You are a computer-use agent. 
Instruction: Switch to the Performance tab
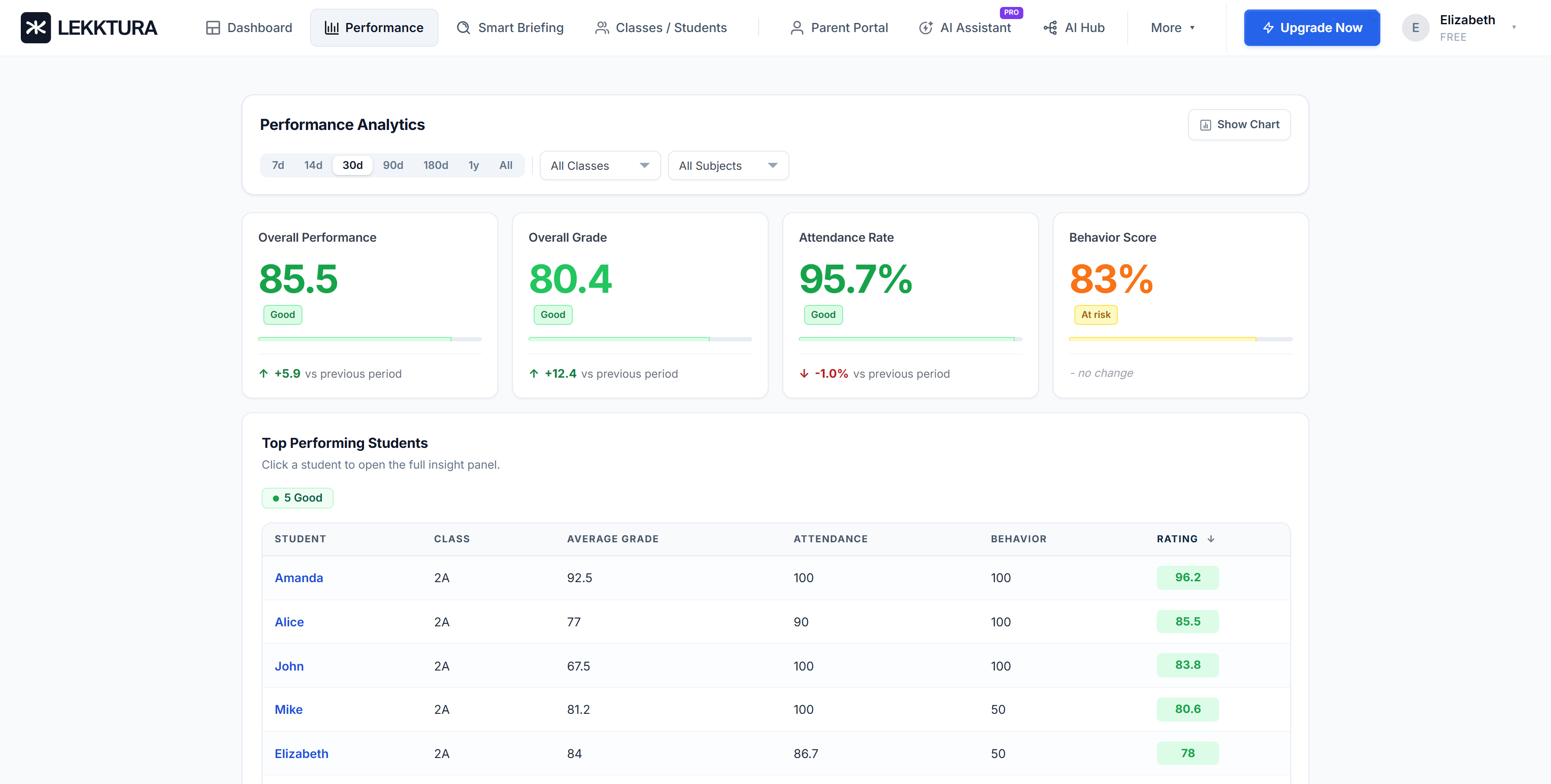[374, 27]
